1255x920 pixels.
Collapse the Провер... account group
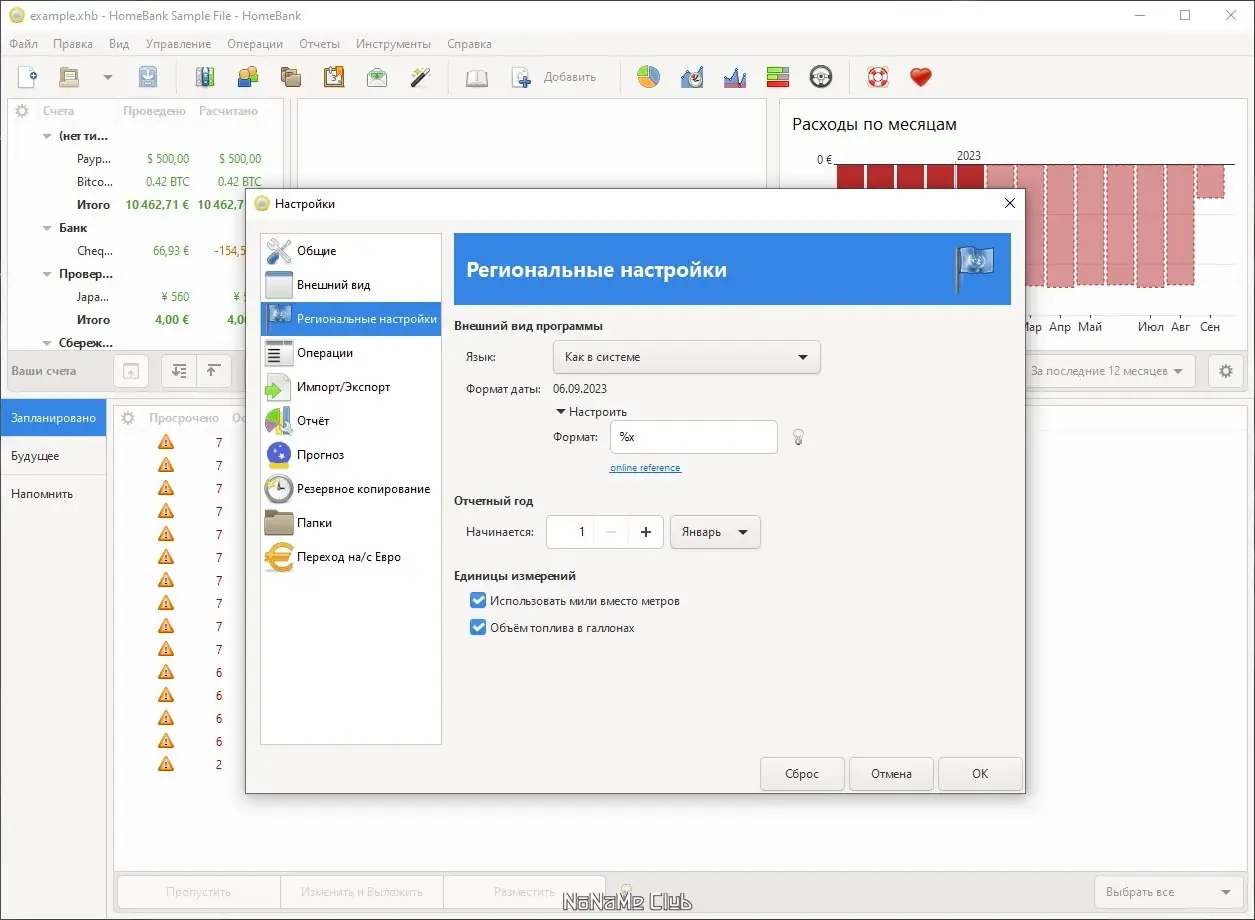pyautogui.click(x=49, y=274)
